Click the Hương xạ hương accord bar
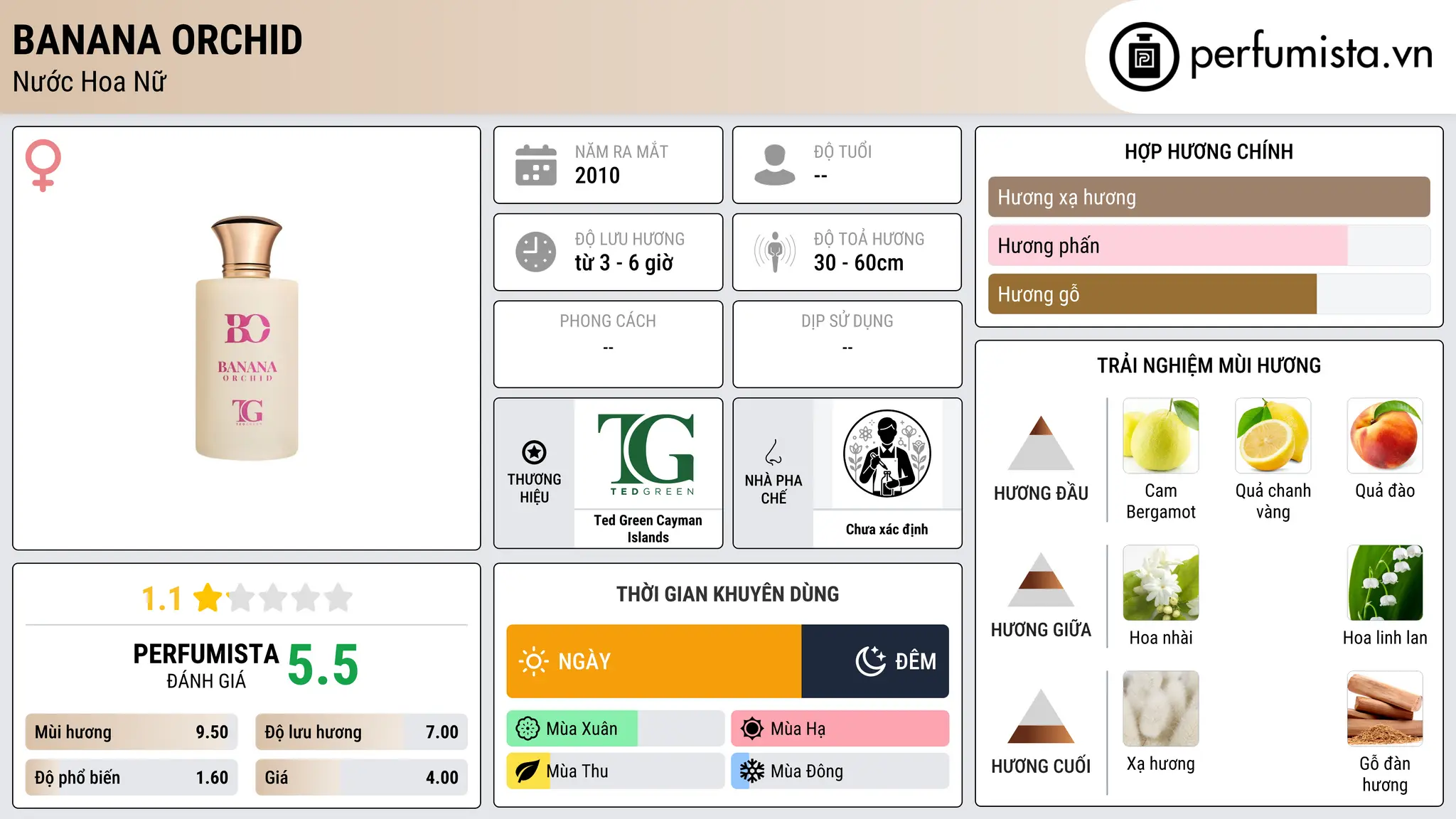1456x819 pixels. 1209,197
